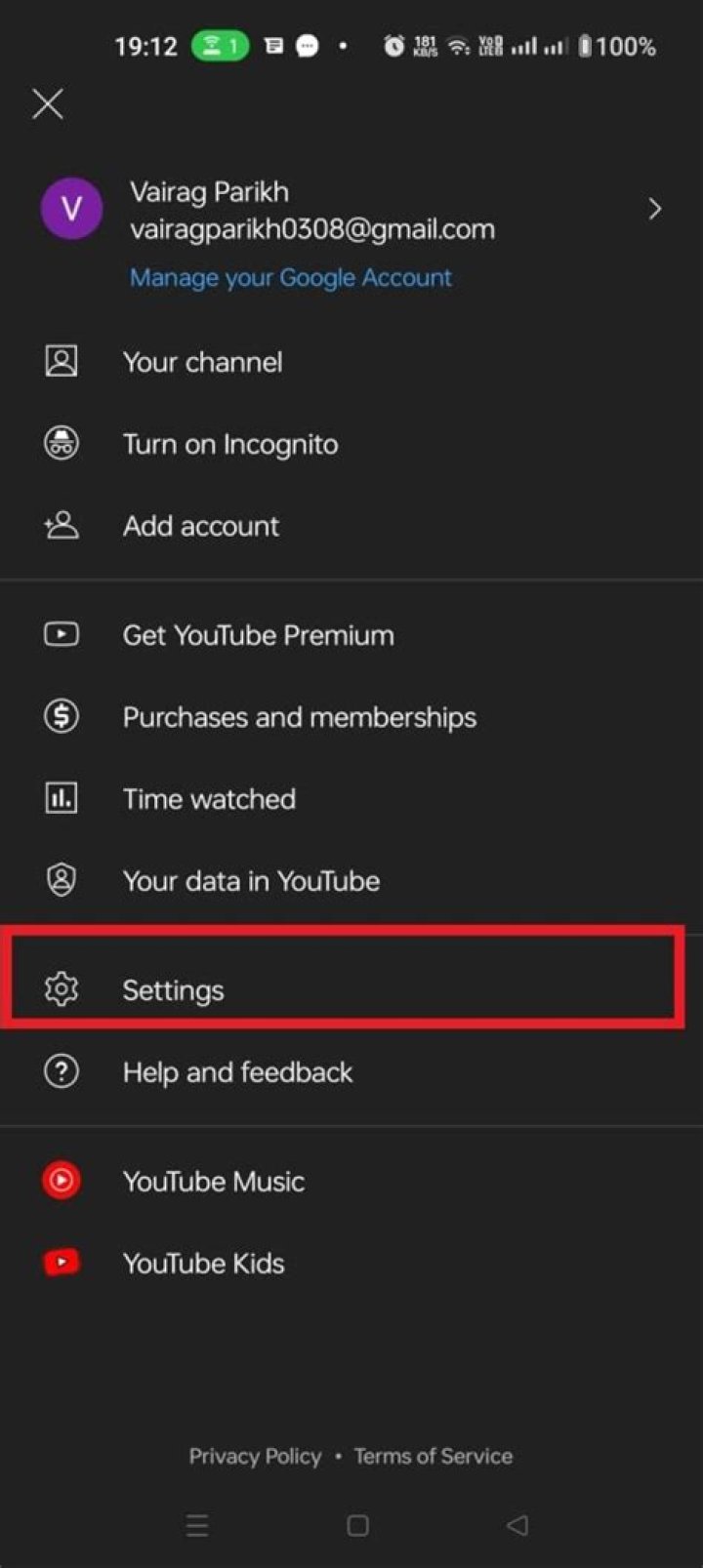Select the Purchases dollar-sign icon
The height and width of the screenshot is (1568, 703).
pyautogui.click(x=61, y=716)
